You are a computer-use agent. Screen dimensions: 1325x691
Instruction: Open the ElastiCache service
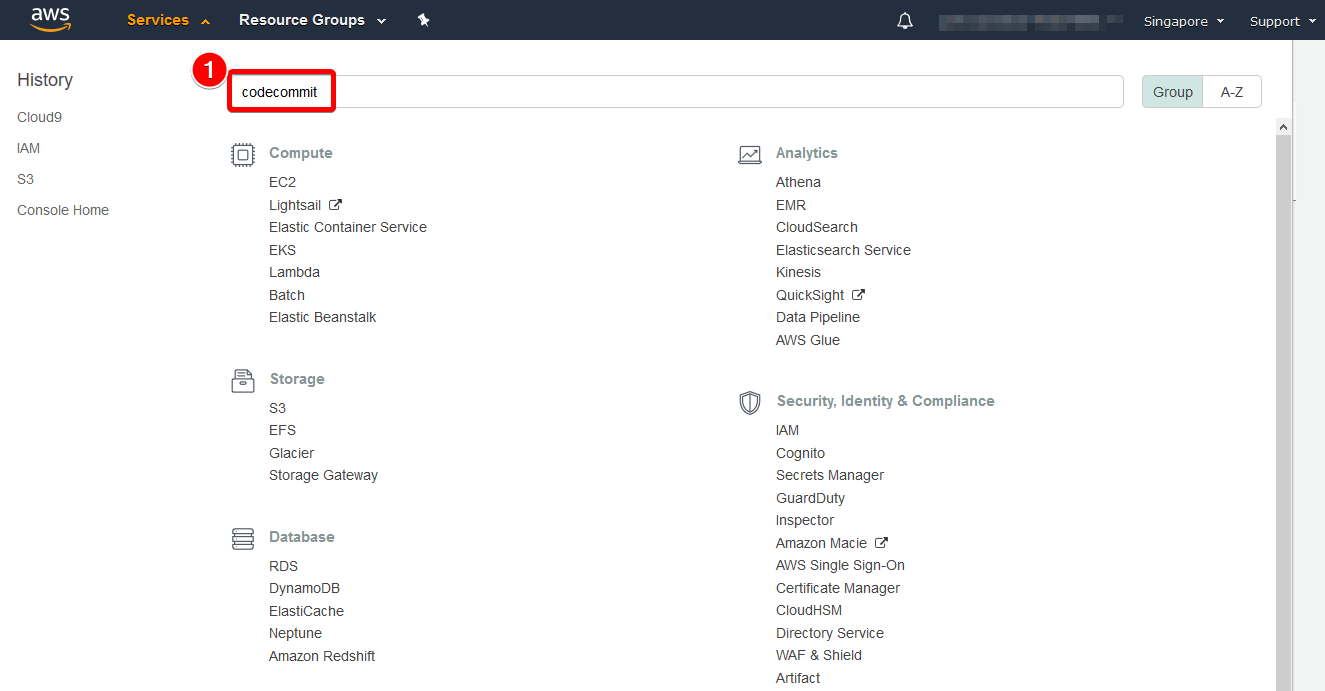coord(306,611)
